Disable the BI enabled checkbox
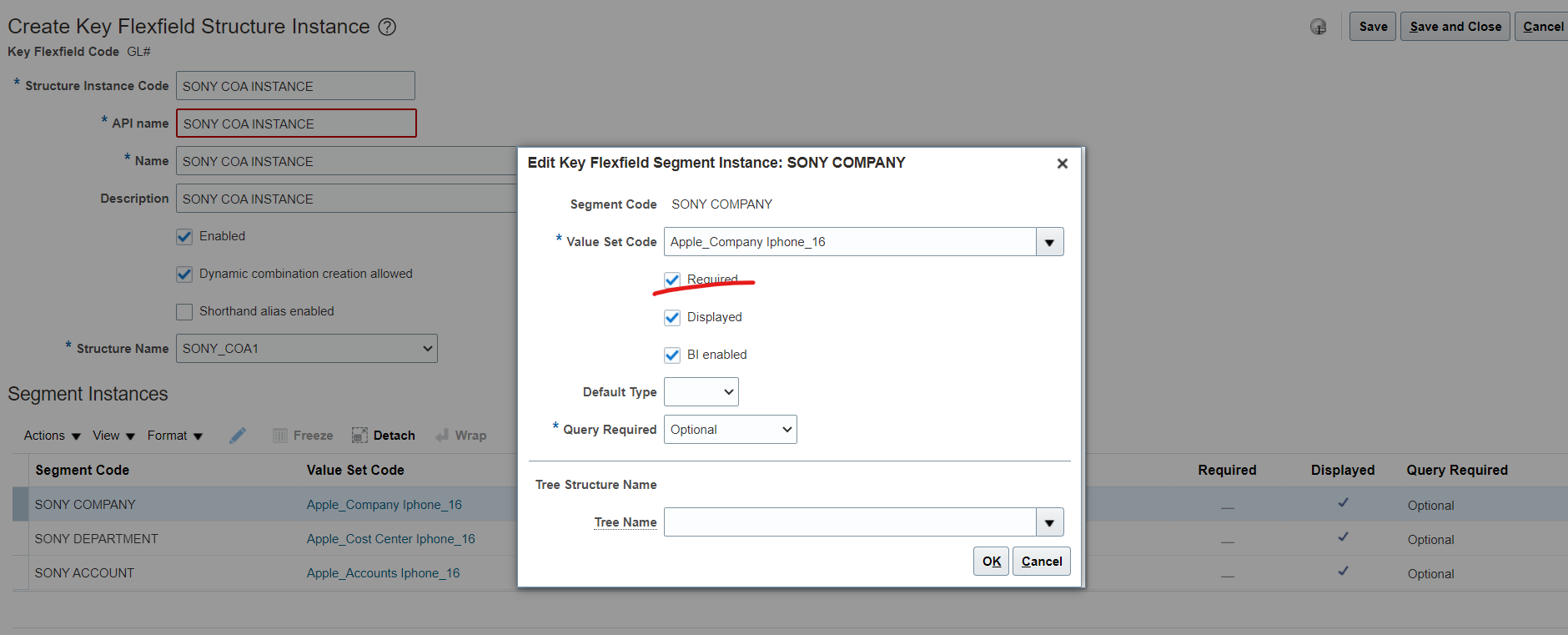1568x635 pixels. [672, 355]
